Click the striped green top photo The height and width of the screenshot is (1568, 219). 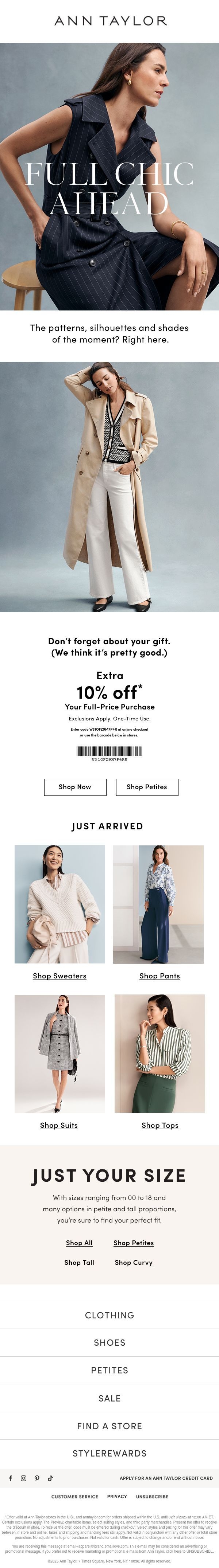point(160,1053)
